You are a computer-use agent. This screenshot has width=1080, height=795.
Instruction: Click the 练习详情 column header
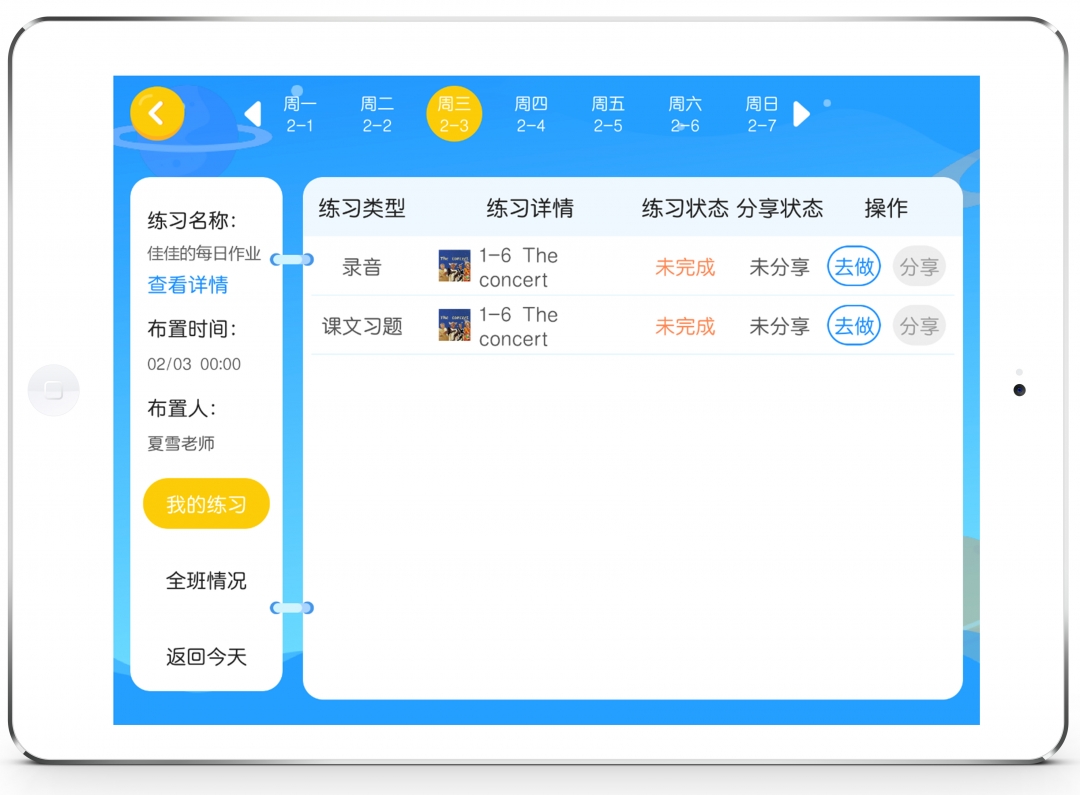(530, 208)
